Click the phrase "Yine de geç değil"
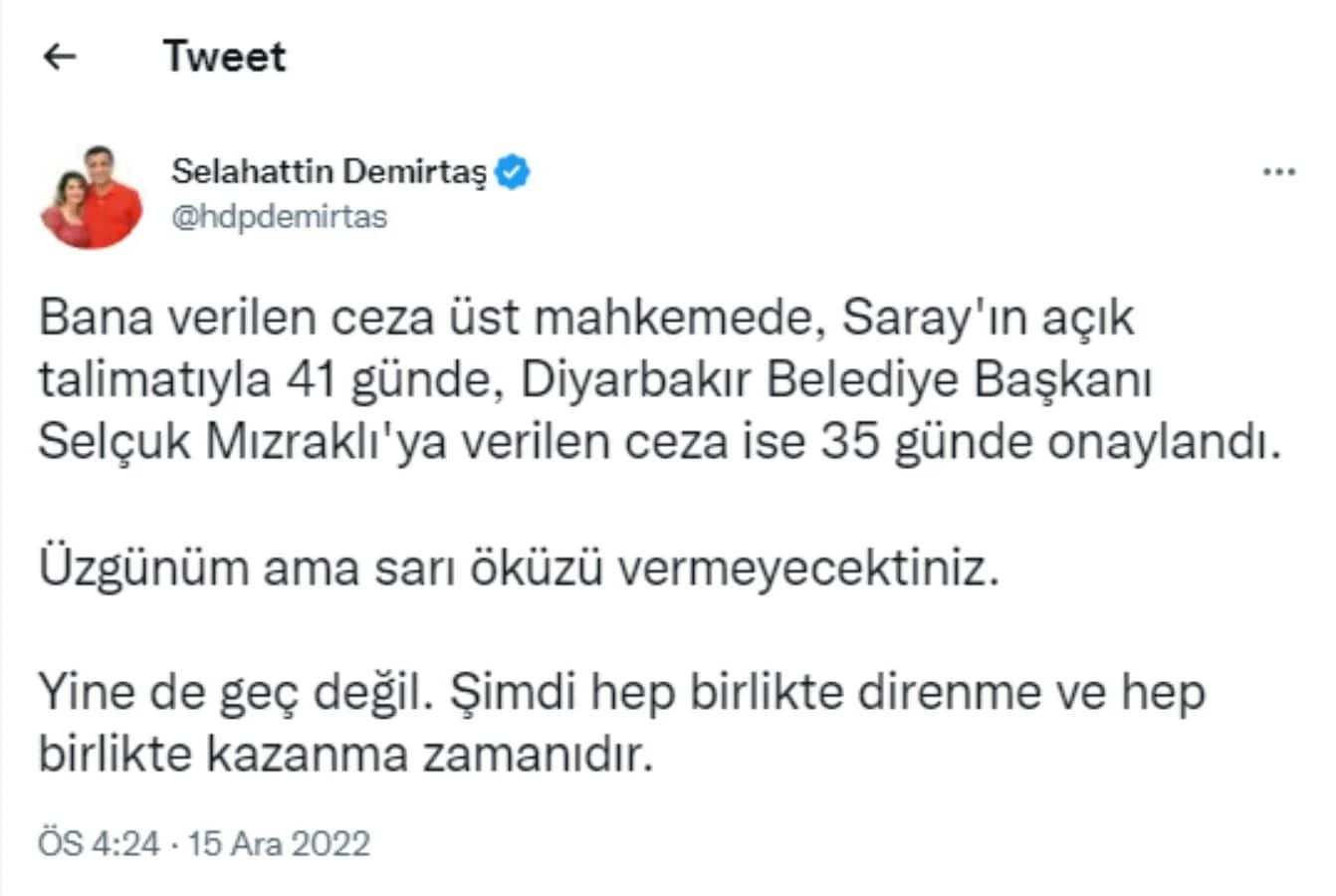The image size is (1336, 896). (236, 692)
